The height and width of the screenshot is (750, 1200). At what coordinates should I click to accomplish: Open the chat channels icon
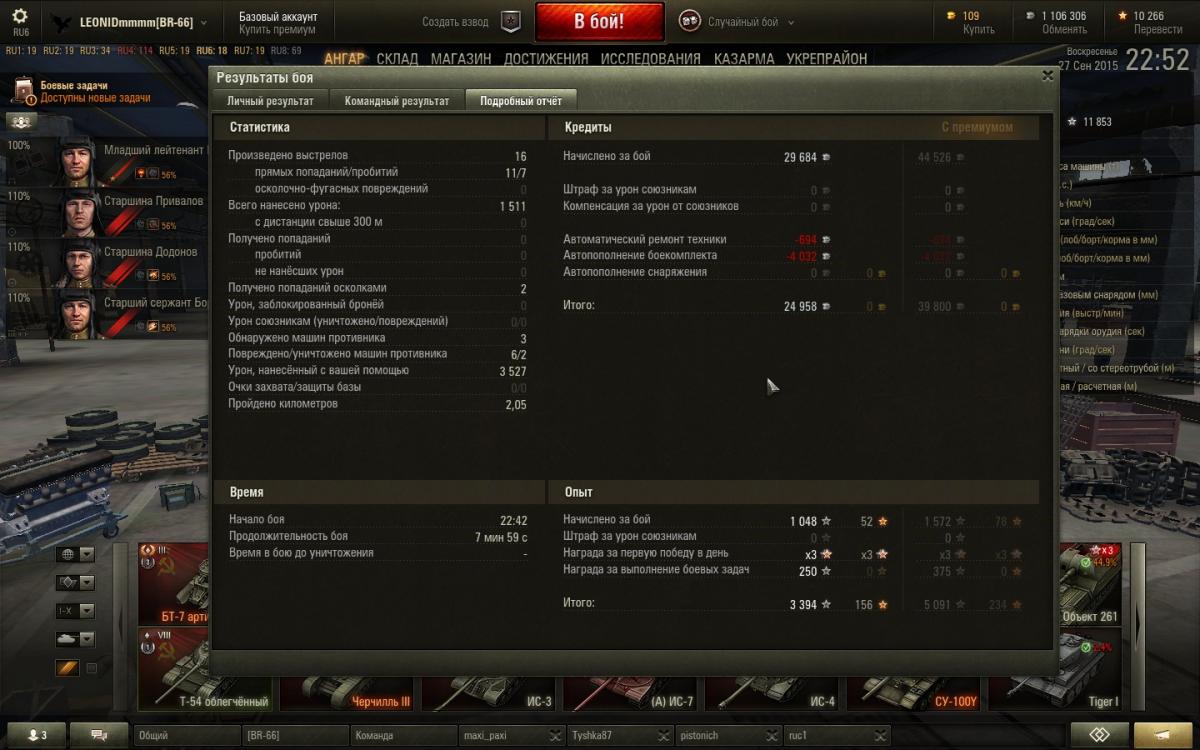(99, 735)
